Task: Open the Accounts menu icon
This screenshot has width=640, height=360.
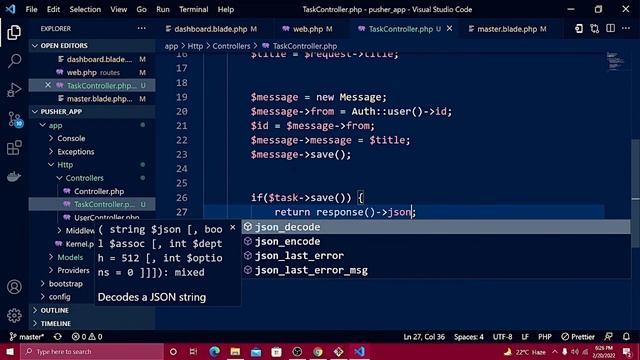Action: pos(14,287)
